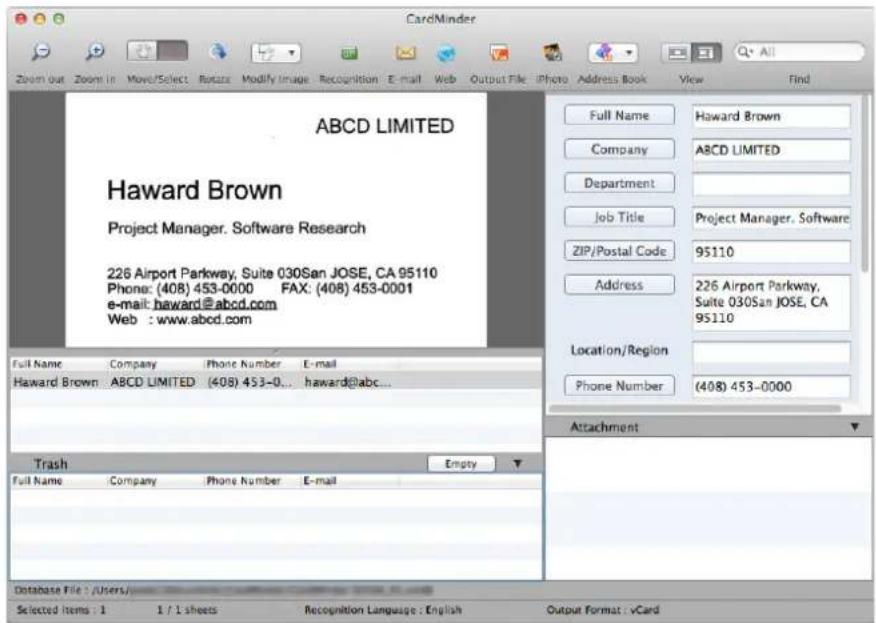Edit the Project Manager job title field

[772, 218]
